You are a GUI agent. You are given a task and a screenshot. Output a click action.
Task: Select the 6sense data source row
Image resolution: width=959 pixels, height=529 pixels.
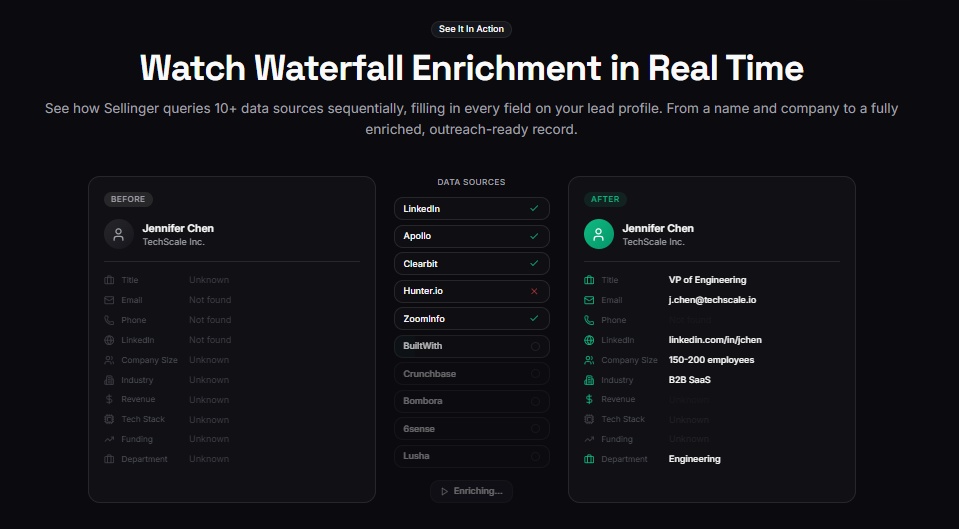click(x=472, y=429)
